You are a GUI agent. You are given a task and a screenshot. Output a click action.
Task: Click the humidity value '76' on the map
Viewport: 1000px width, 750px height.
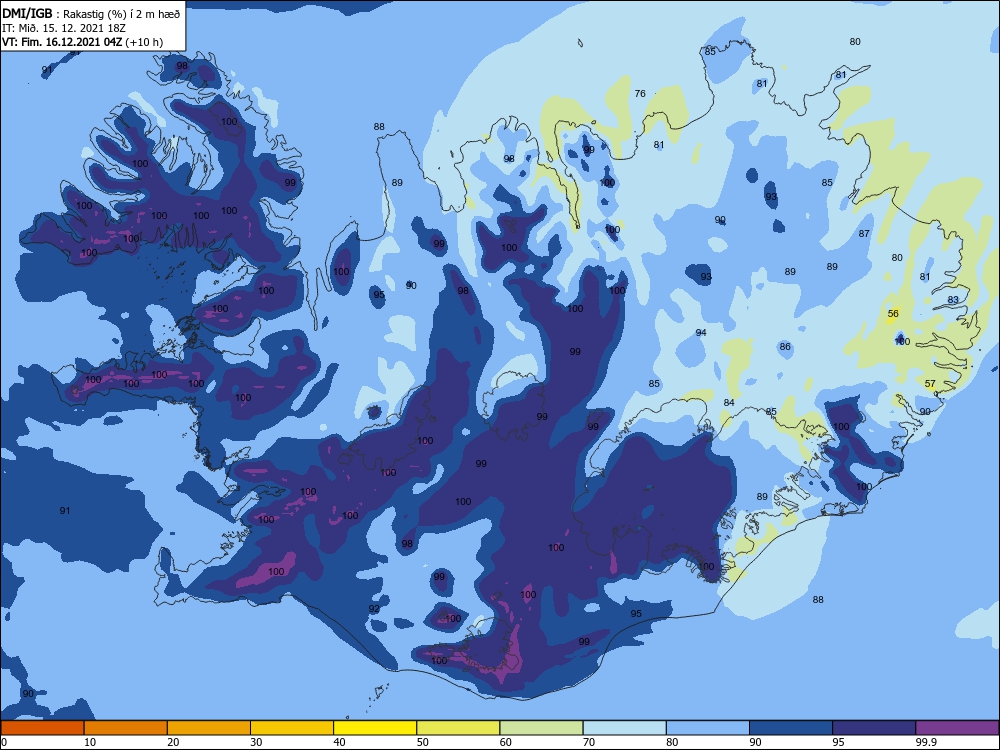(640, 94)
